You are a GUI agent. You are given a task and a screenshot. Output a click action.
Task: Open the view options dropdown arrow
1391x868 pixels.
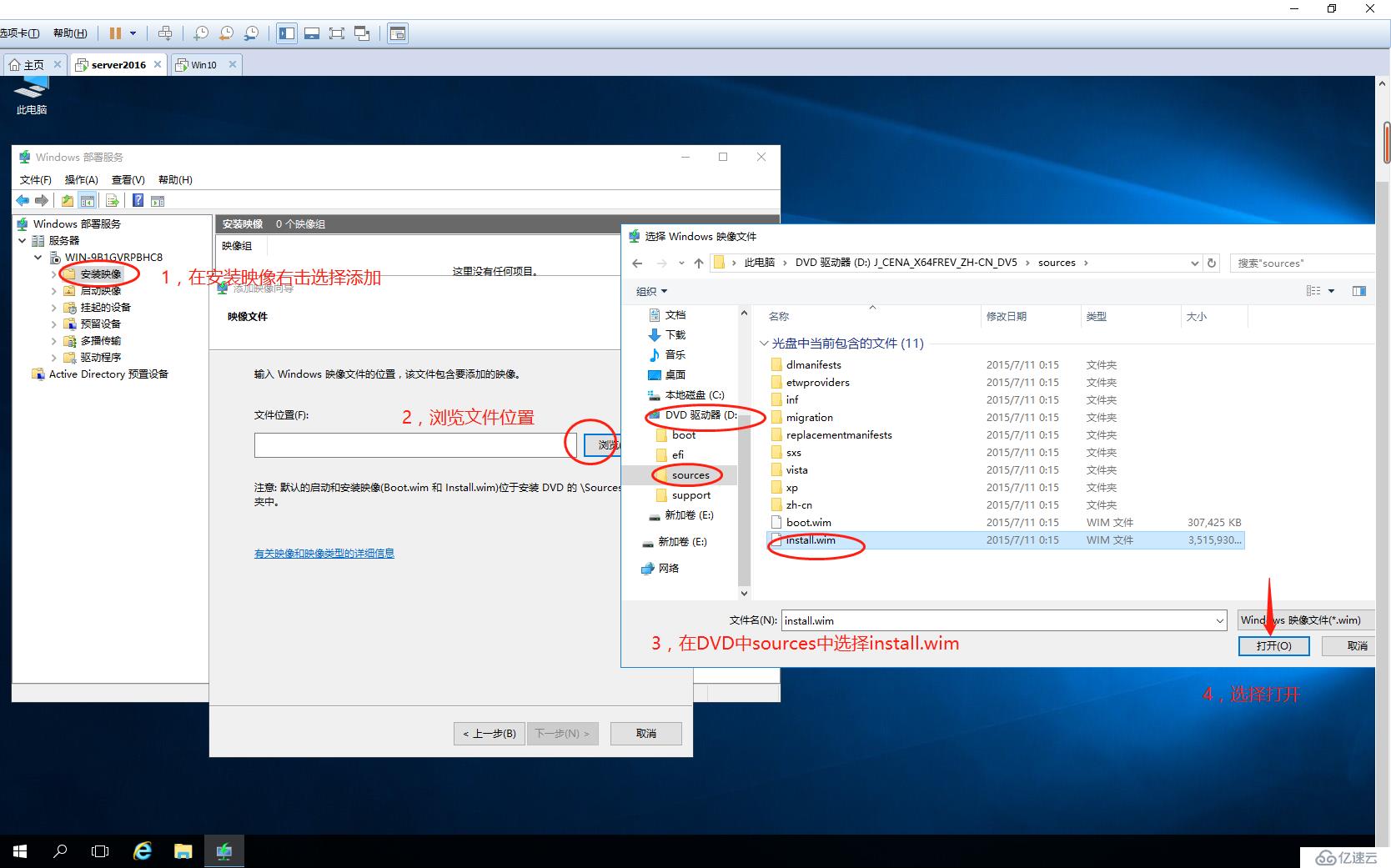[1332, 291]
